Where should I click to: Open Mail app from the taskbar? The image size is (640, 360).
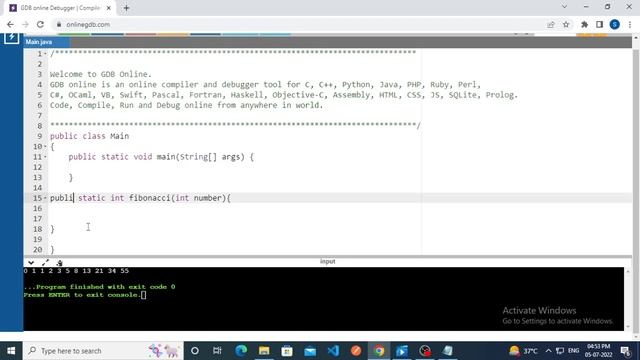(310, 351)
